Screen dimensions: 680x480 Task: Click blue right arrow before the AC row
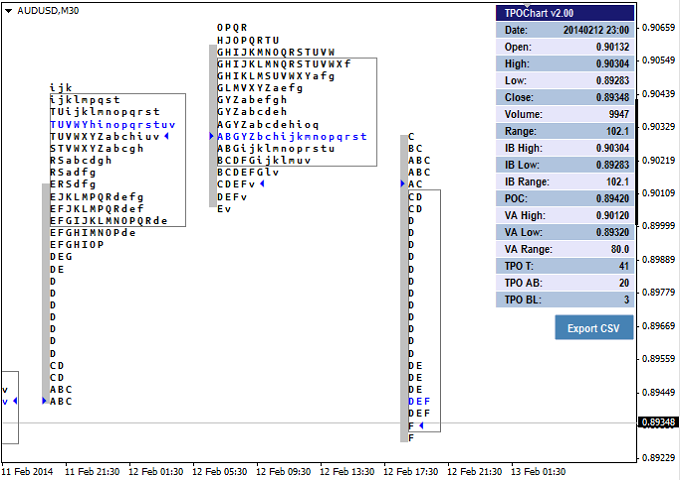click(402, 184)
